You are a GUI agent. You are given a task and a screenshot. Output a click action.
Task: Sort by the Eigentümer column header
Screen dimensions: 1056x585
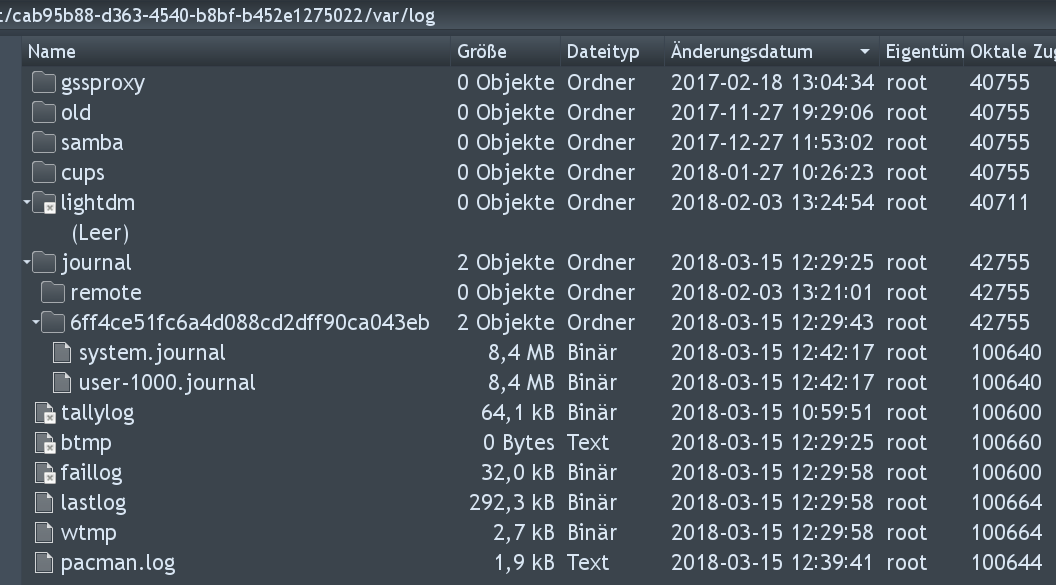(x=924, y=52)
